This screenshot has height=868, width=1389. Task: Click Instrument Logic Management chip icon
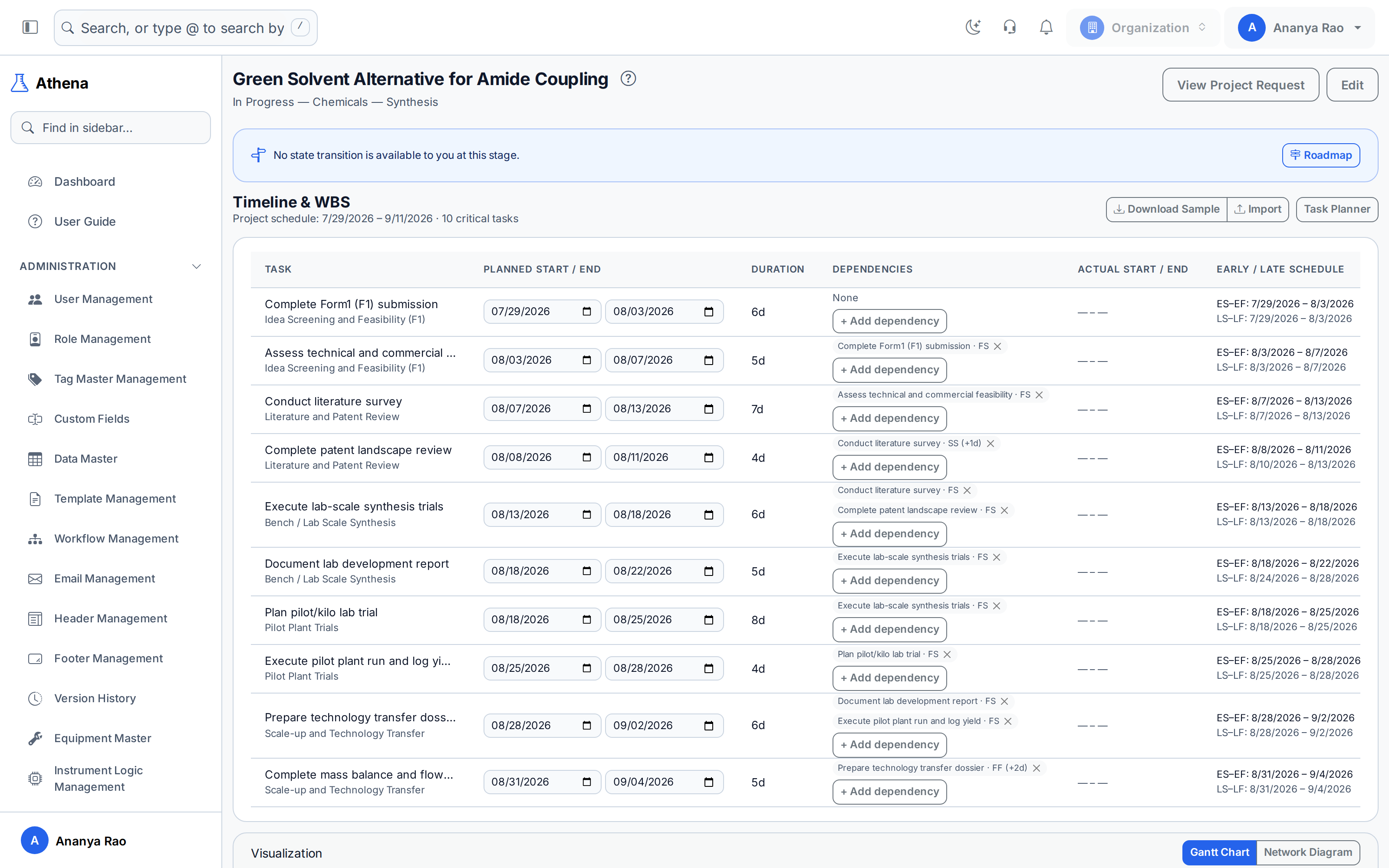pyautogui.click(x=35, y=779)
